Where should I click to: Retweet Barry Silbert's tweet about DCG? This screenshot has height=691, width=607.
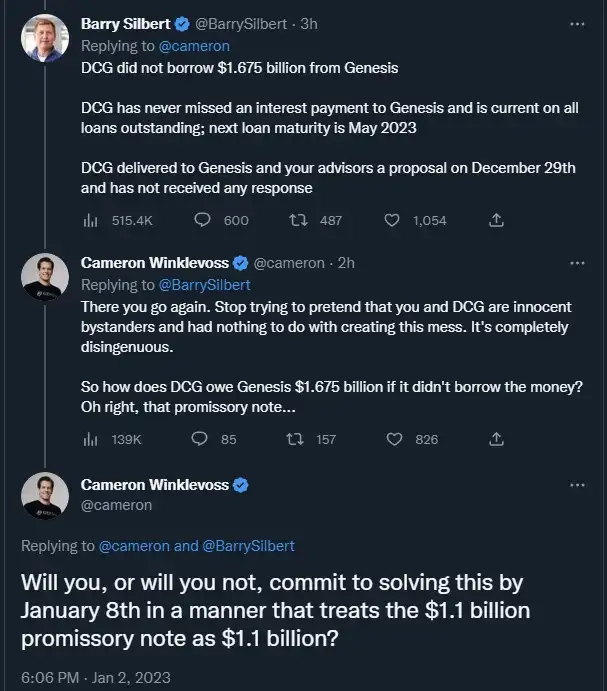tap(298, 220)
